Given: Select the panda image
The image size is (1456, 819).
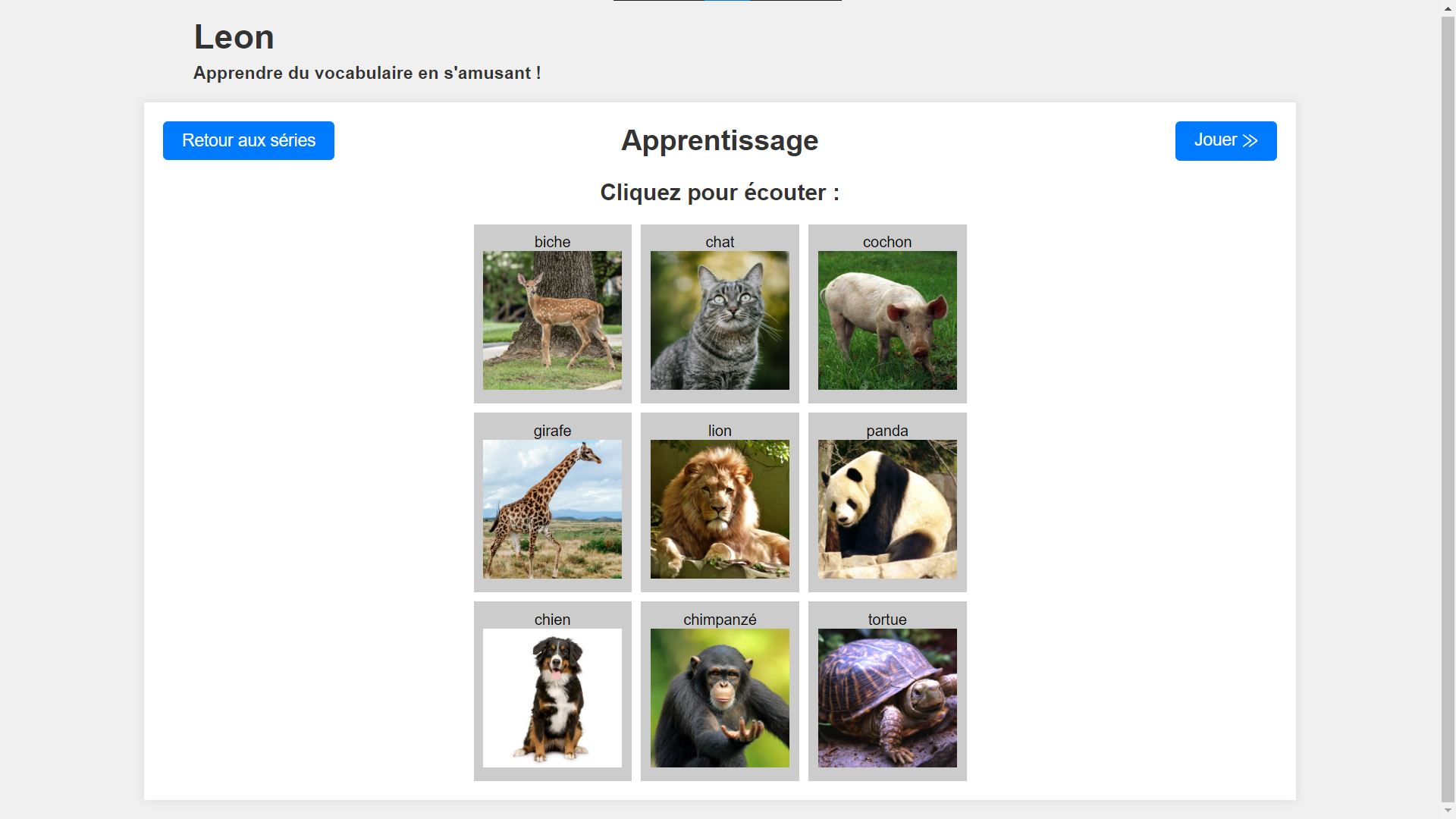Looking at the screenshot, I should click(887, 509).
